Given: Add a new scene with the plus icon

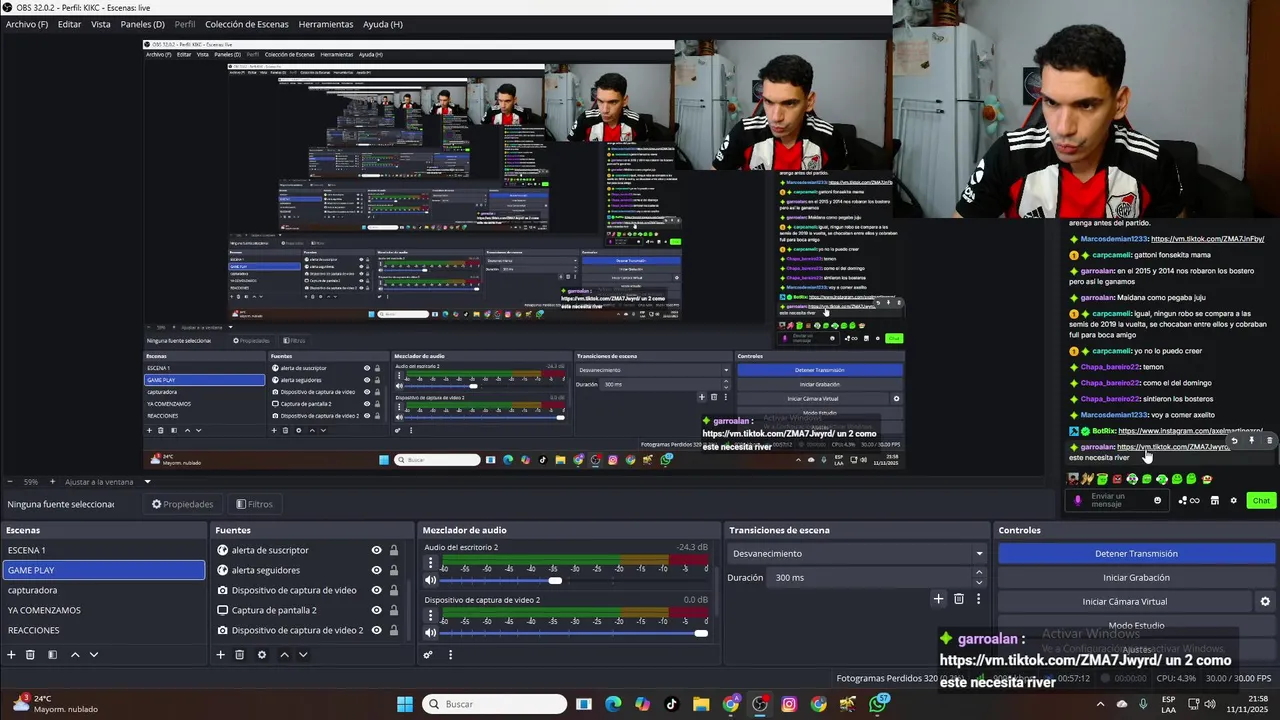Looking at the screenshot, I should click(12, 654).
